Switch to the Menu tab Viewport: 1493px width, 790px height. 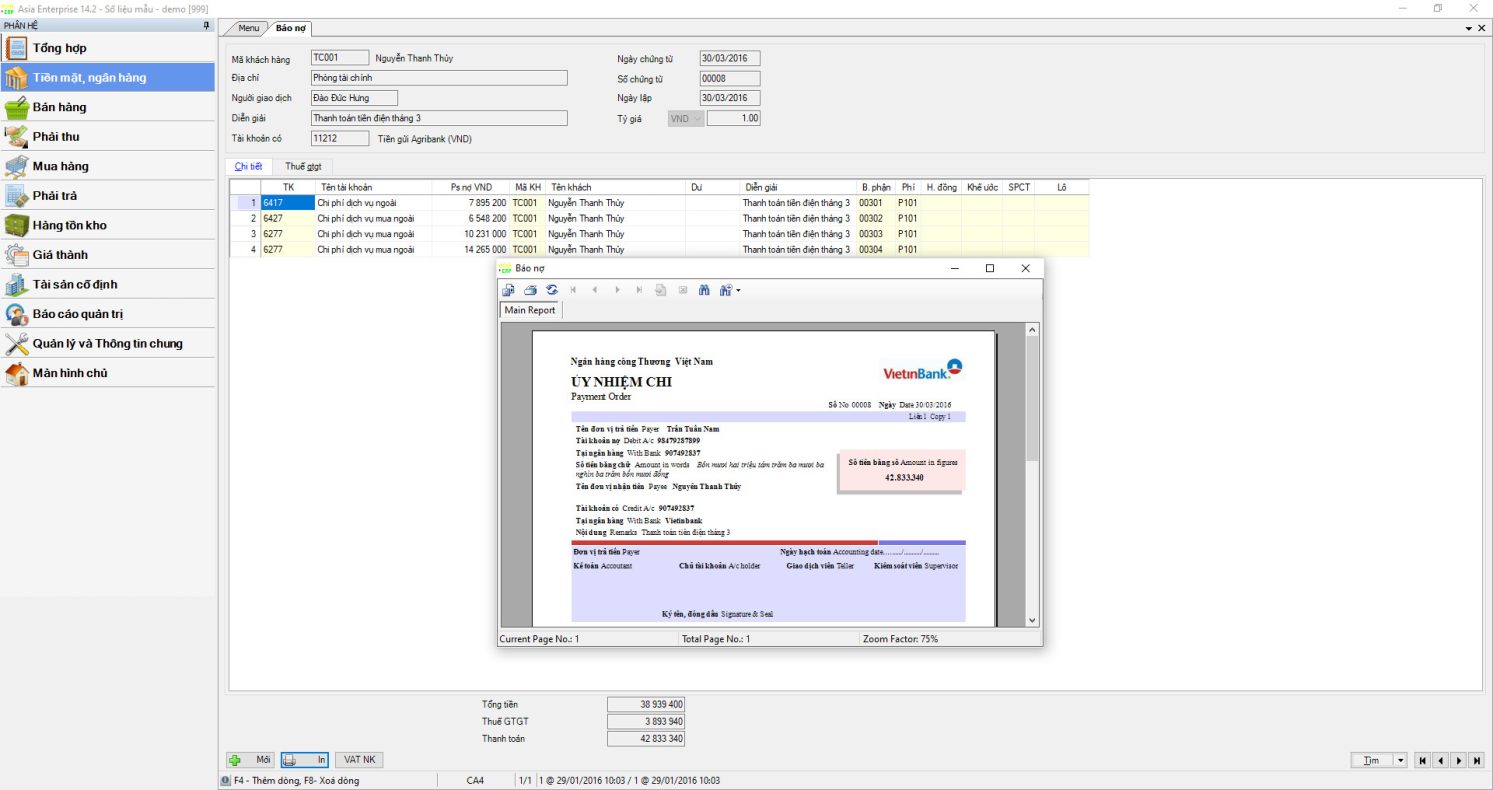point(247,28)
